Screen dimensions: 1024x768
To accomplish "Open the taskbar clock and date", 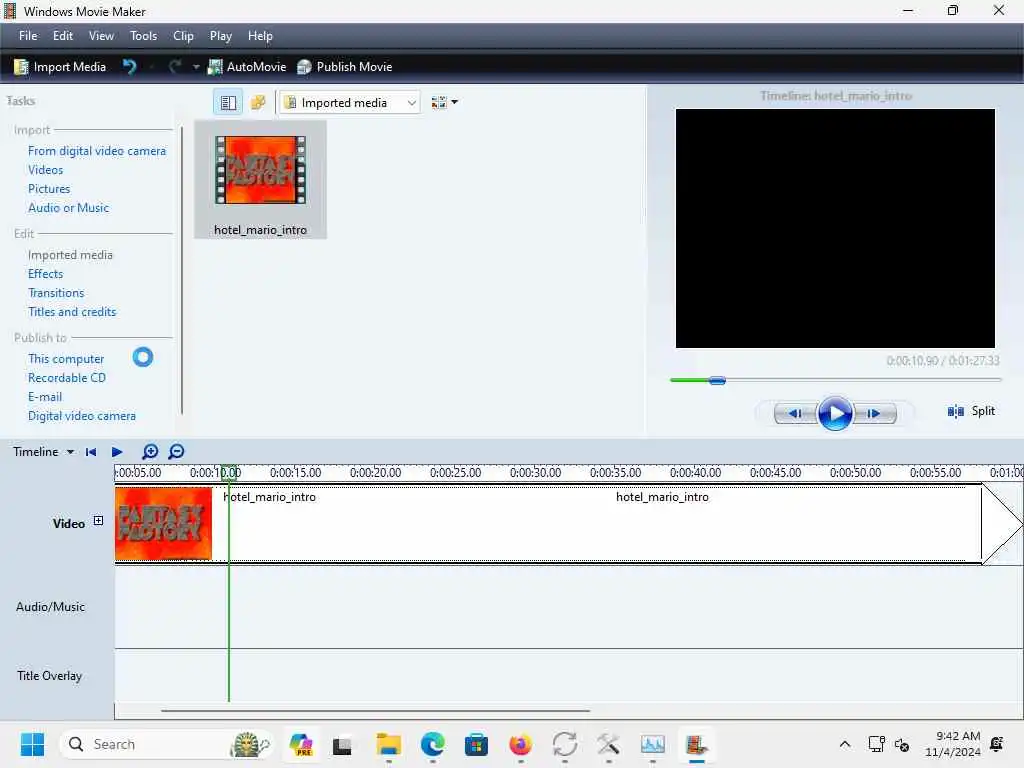I will (x=953, y=744).
